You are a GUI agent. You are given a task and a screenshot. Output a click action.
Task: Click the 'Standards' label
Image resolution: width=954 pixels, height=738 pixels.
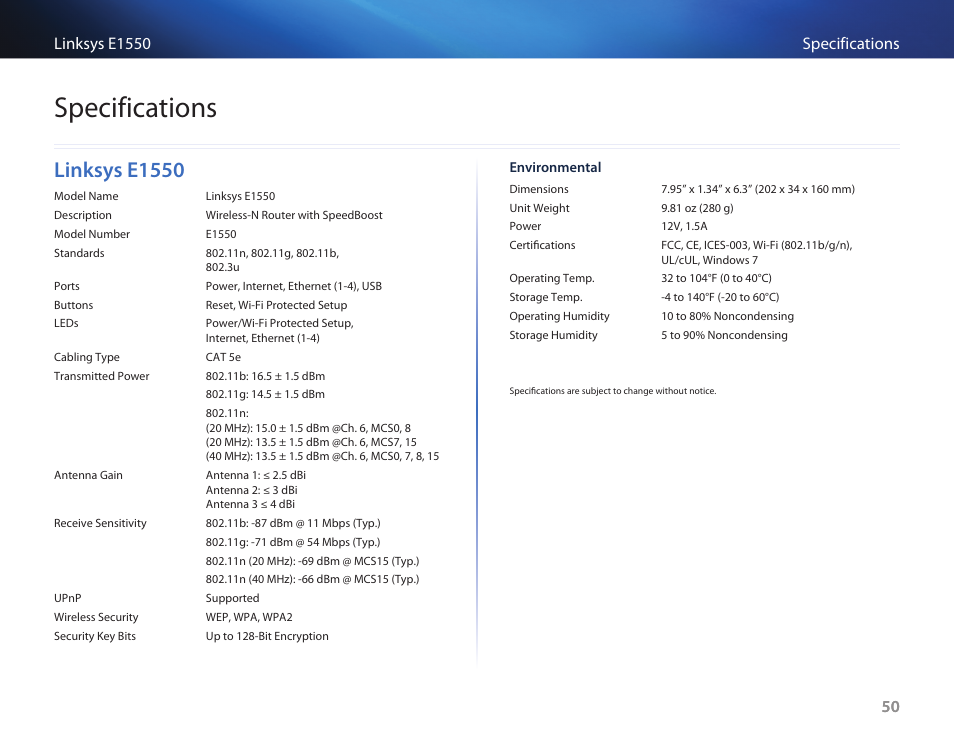click(x=79, y=252)
